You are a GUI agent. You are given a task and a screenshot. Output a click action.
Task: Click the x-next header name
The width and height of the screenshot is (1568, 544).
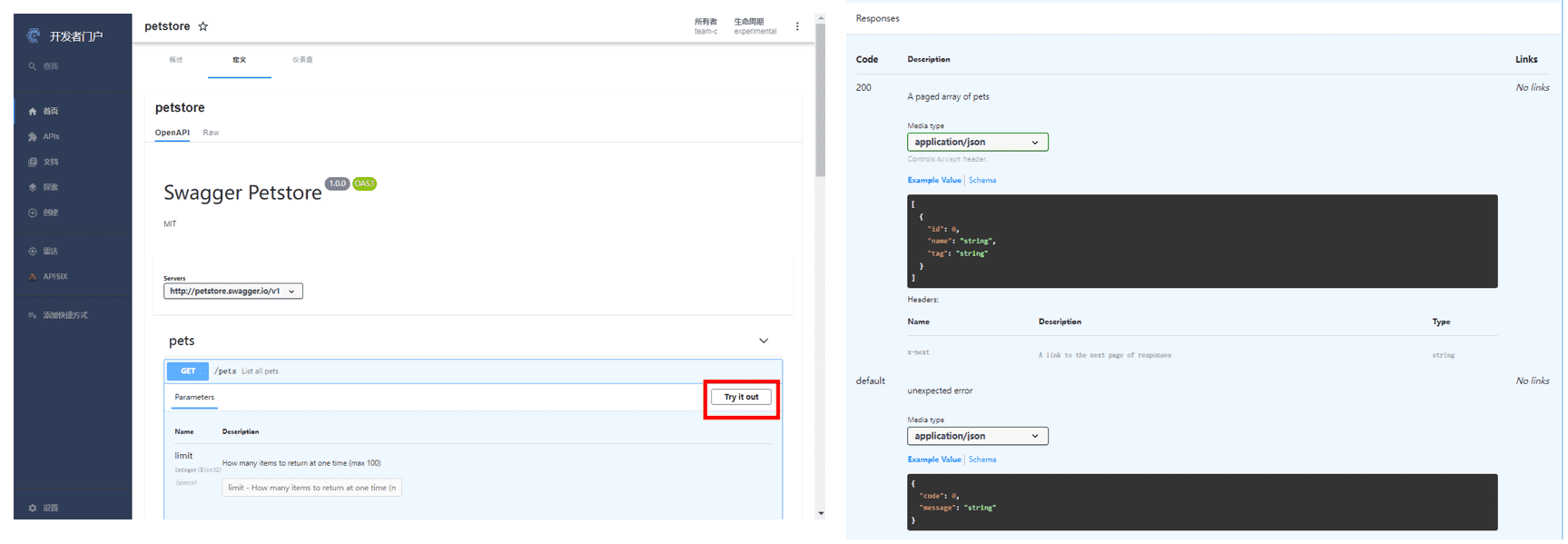pyautogui.click(x=918, y=352)
